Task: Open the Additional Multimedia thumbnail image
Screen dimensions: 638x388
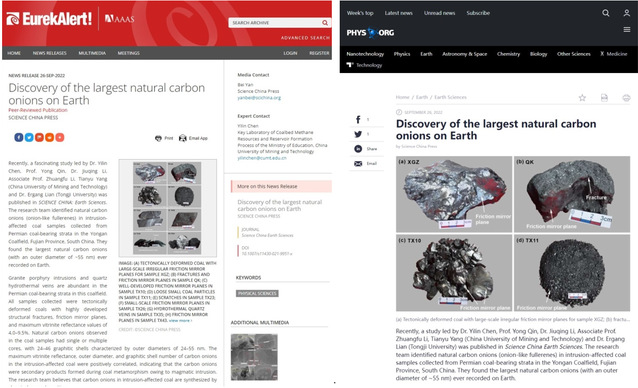Action: [254, 357]
